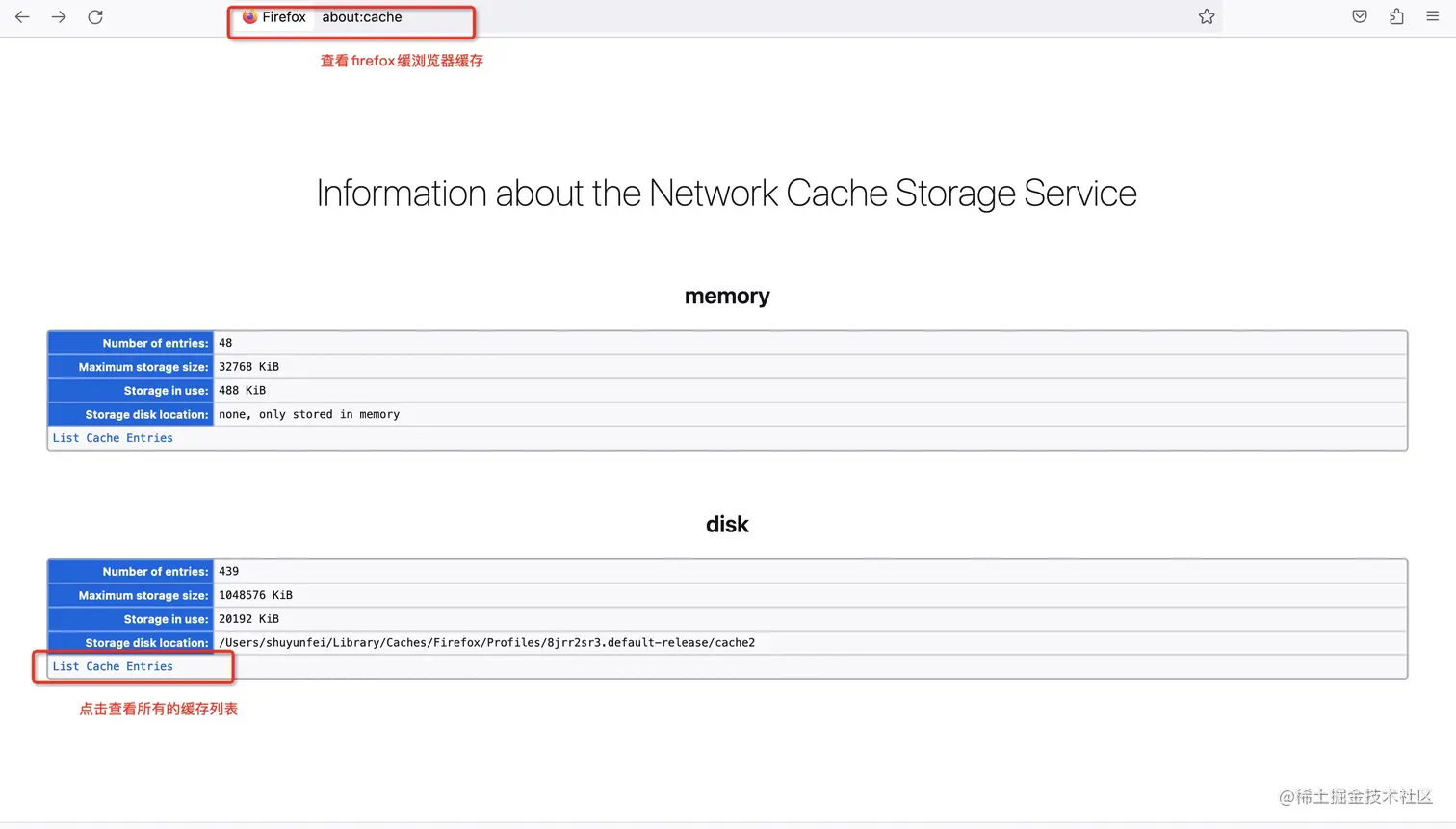Bookmark this page with the star icon

coord(1207,16)
